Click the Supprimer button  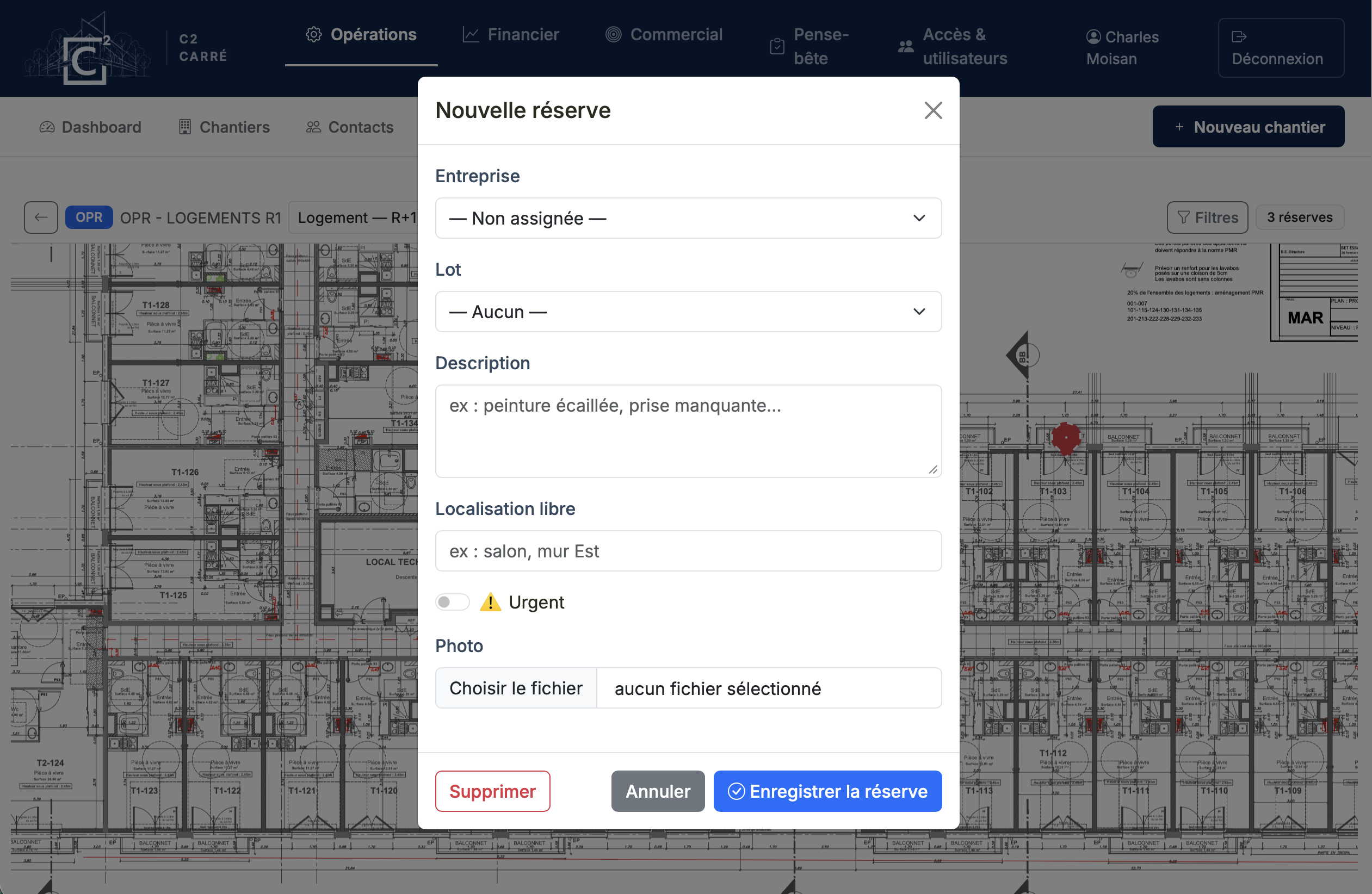492,791
